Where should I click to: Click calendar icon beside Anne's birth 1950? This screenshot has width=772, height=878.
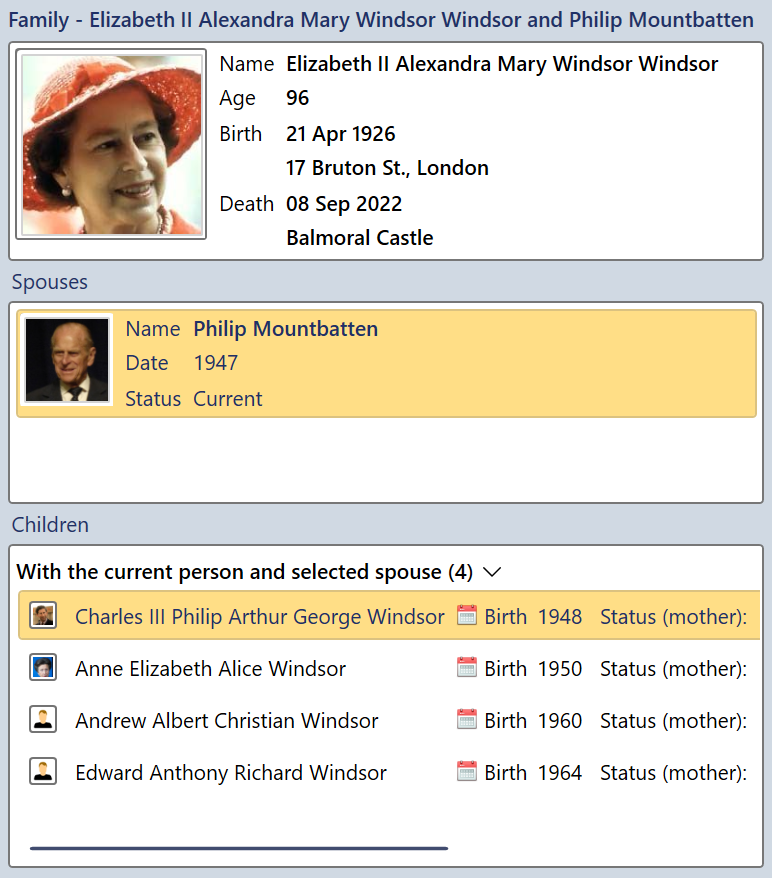click(x=467, y=668)
